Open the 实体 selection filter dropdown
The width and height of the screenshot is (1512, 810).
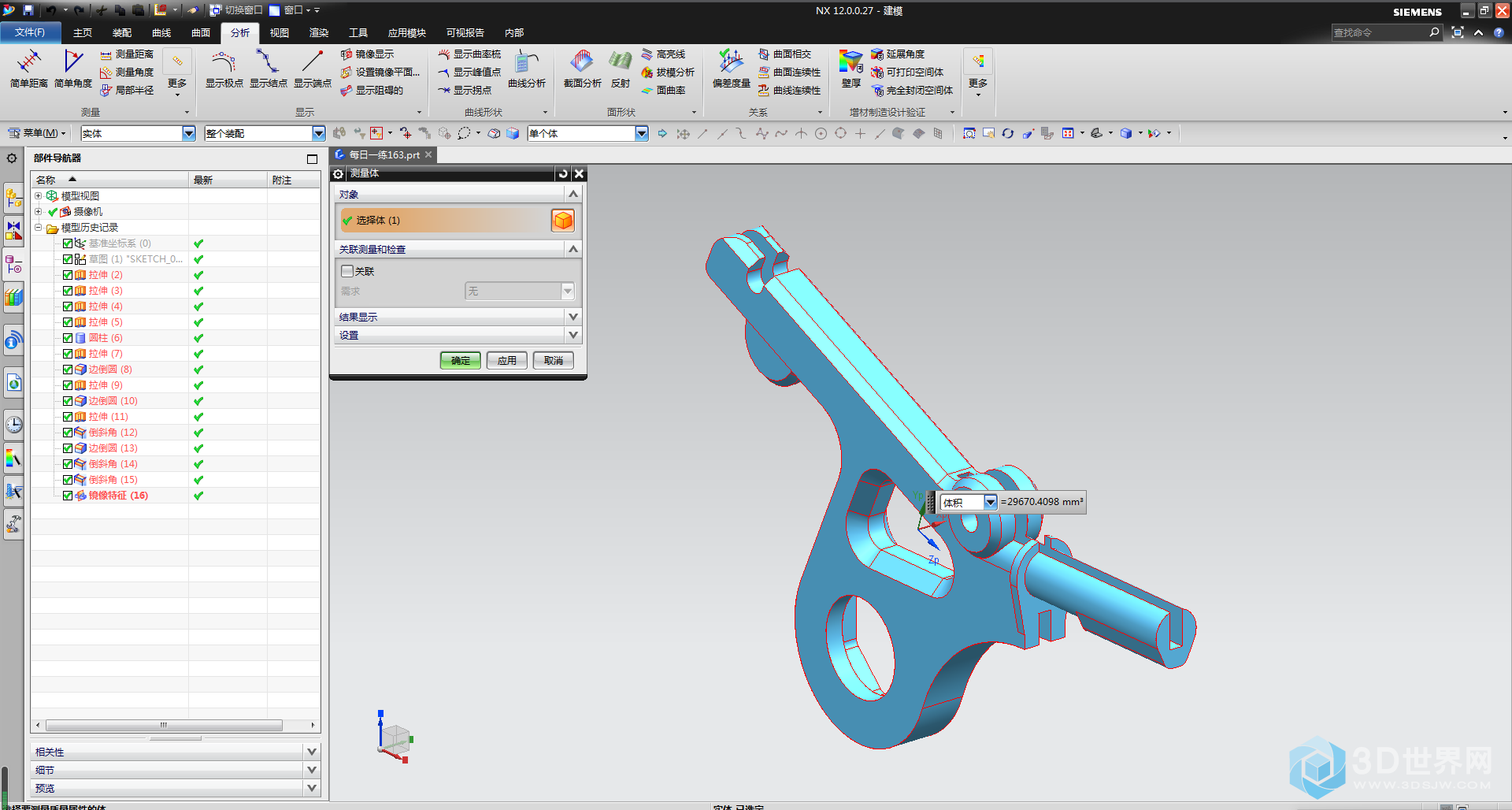click(188, 134)
